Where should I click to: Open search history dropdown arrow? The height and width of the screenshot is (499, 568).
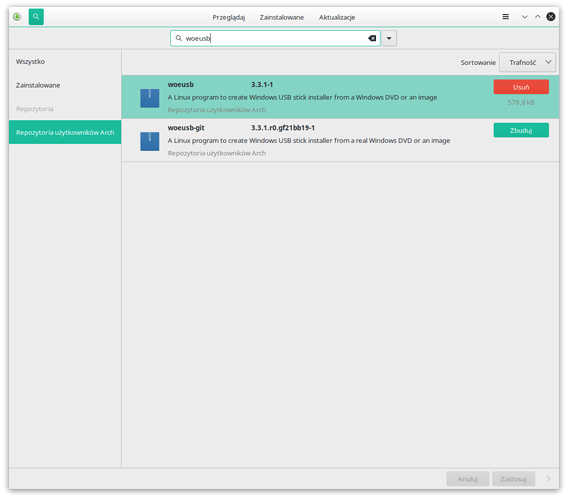click(389, 38)
